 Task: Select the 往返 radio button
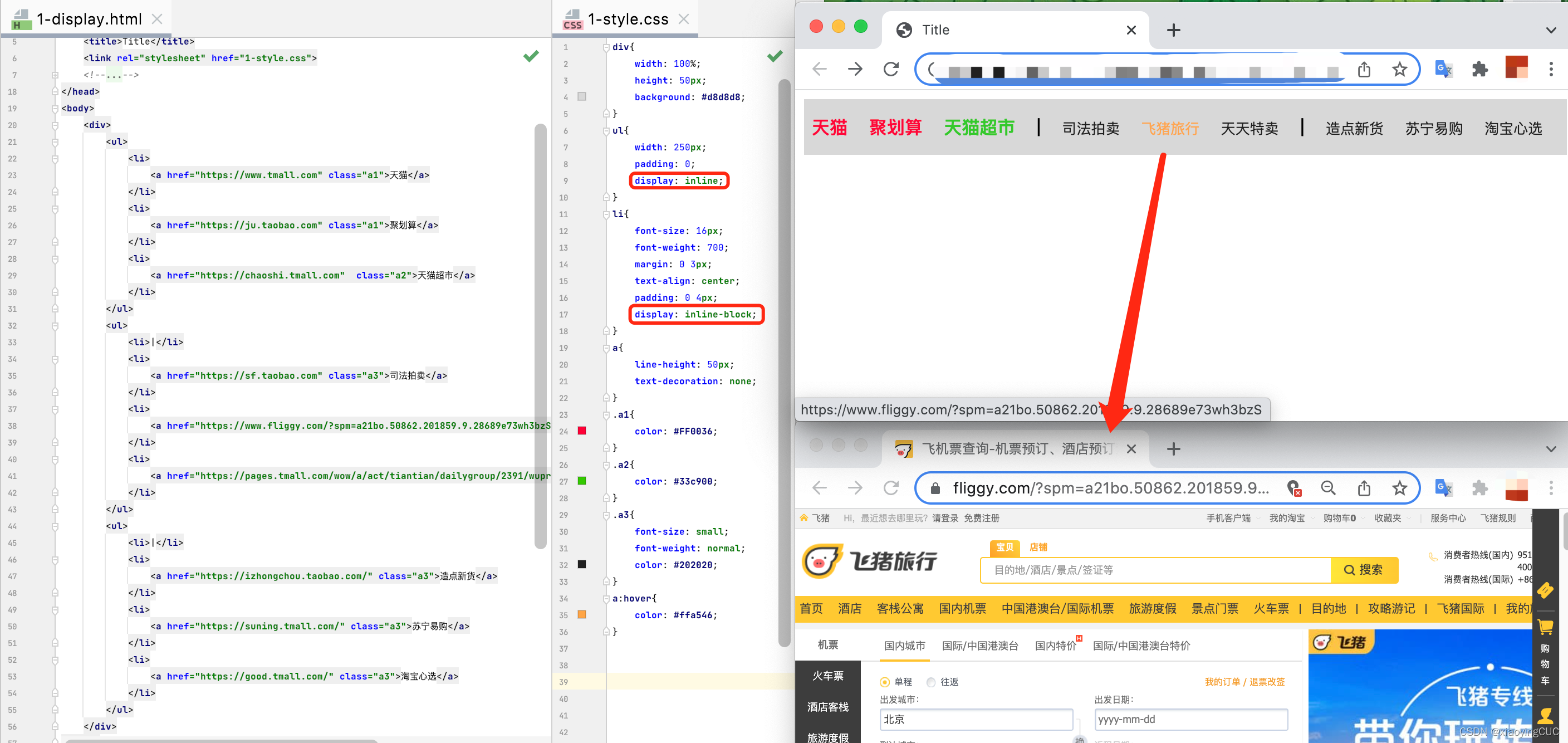click(x=930, y=682)
